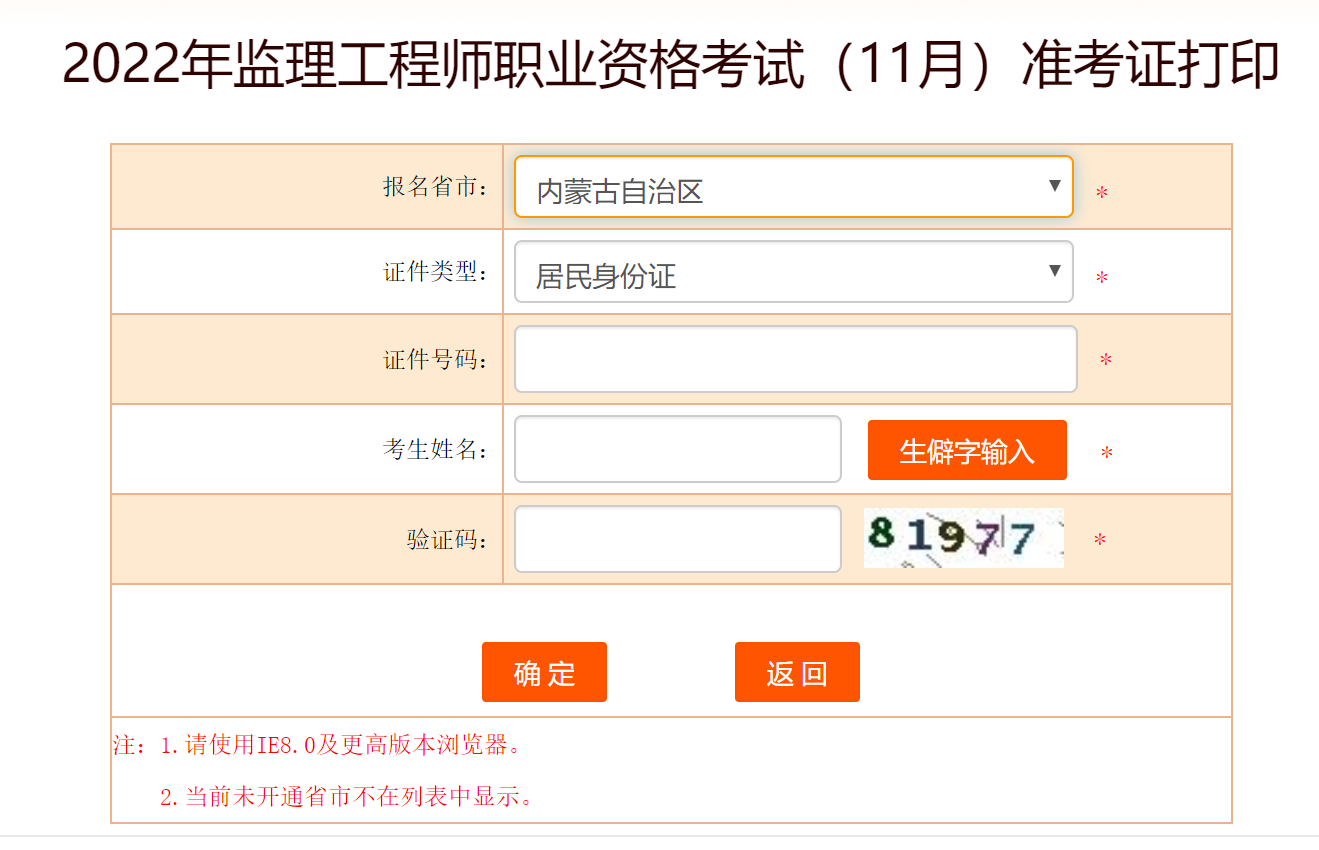This screenshot has width=1319, height=850.
Task: Click inside the 验证码 verification code box
Action: click(x=677, y=539)
